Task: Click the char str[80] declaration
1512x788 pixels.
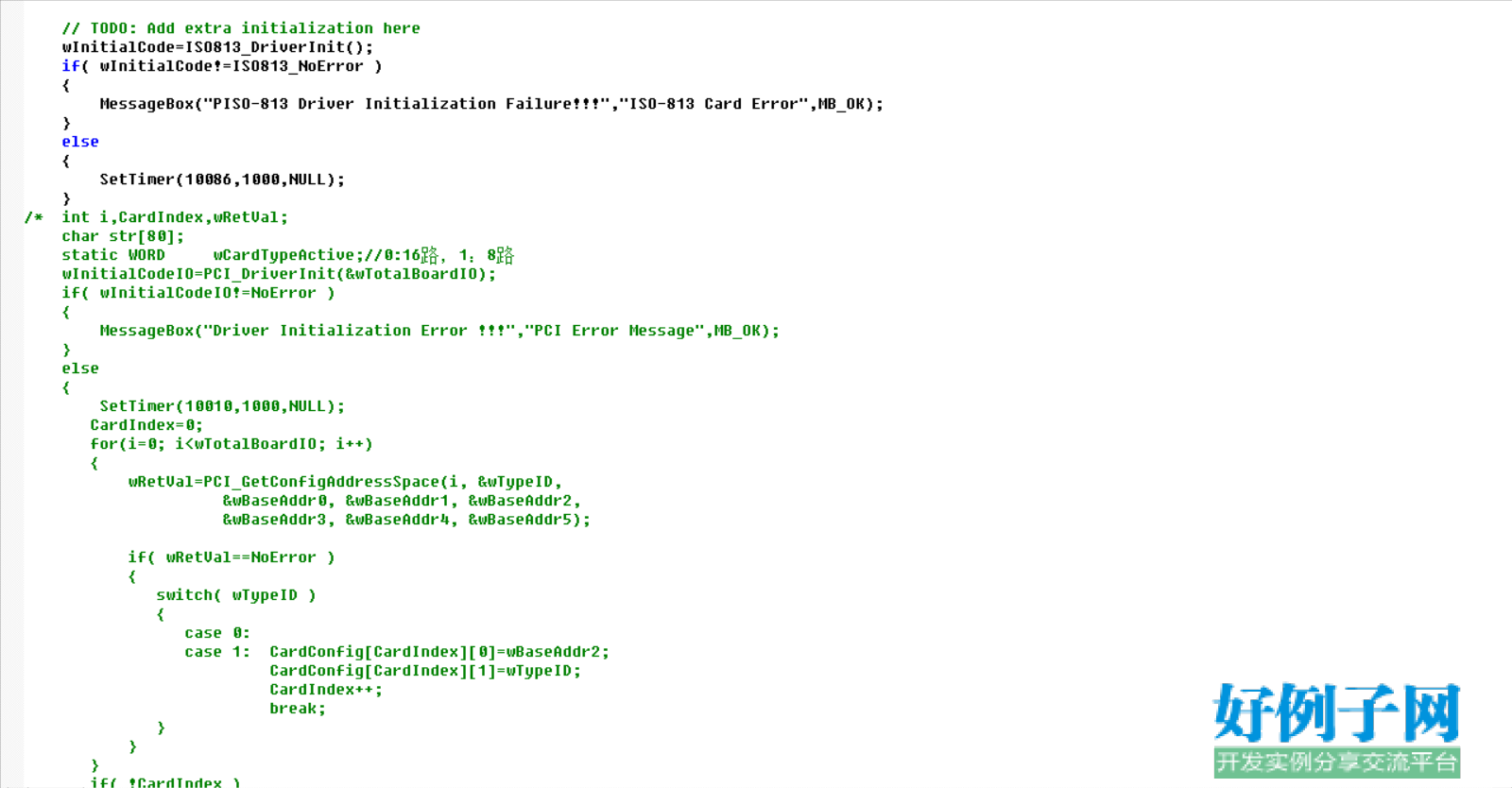Action: tap(123, 236)
